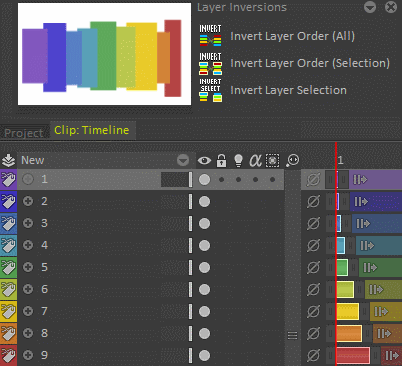Toggle visibility of layer 1
The width and height of the screenshot is (402, 366).
click(x=204, y=180)
